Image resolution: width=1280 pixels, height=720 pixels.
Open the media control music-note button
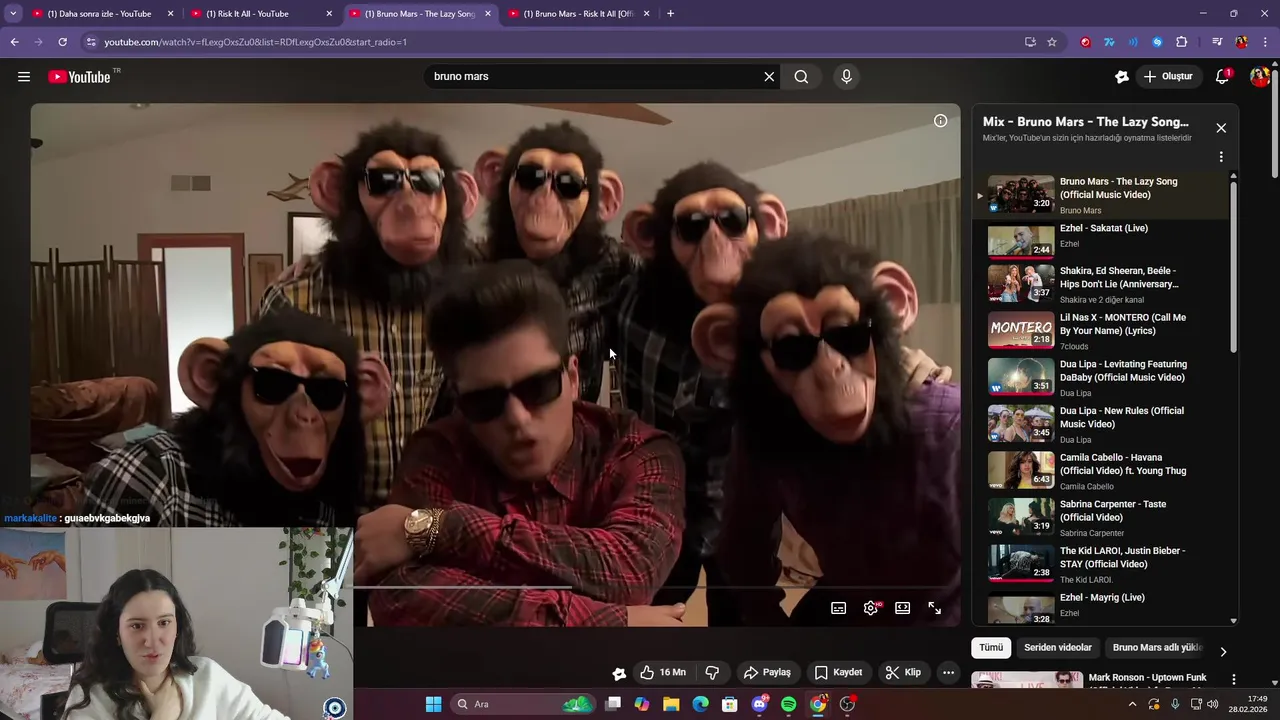[1217, 42]
